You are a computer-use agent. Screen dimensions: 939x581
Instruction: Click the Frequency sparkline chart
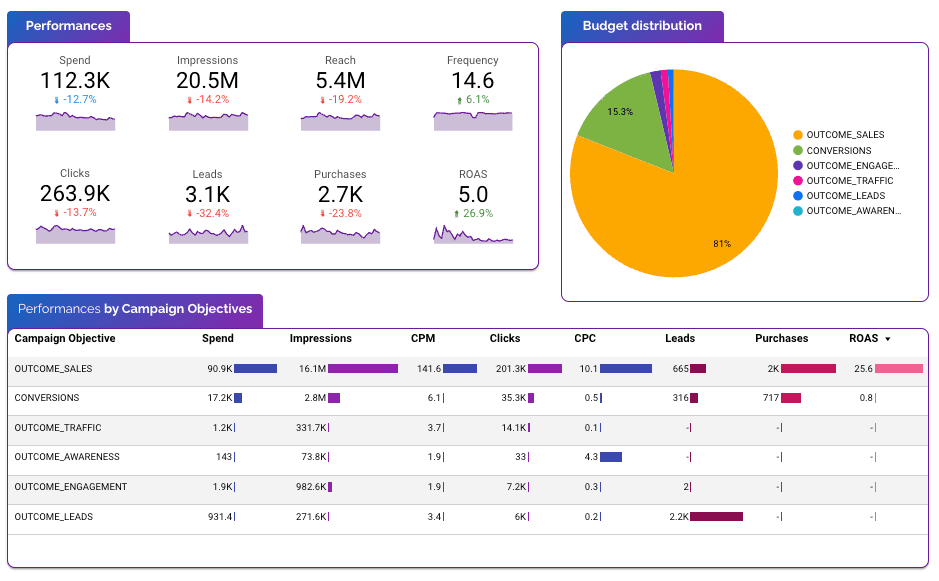(473, 121)
